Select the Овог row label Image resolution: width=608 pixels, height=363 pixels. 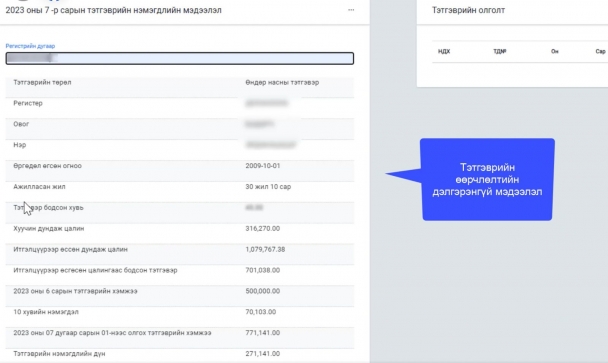click(21, 124)
